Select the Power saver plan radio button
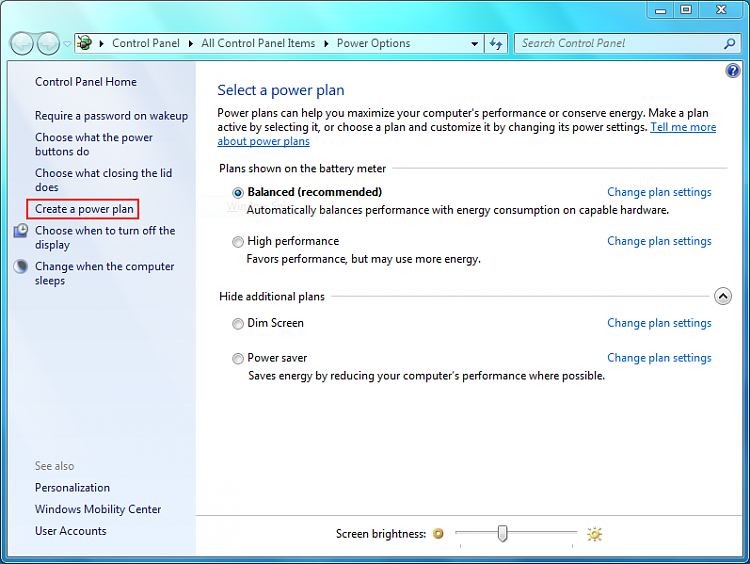This screenshot has height=564, width=750. pyautogui.click(x=238, y=358)
